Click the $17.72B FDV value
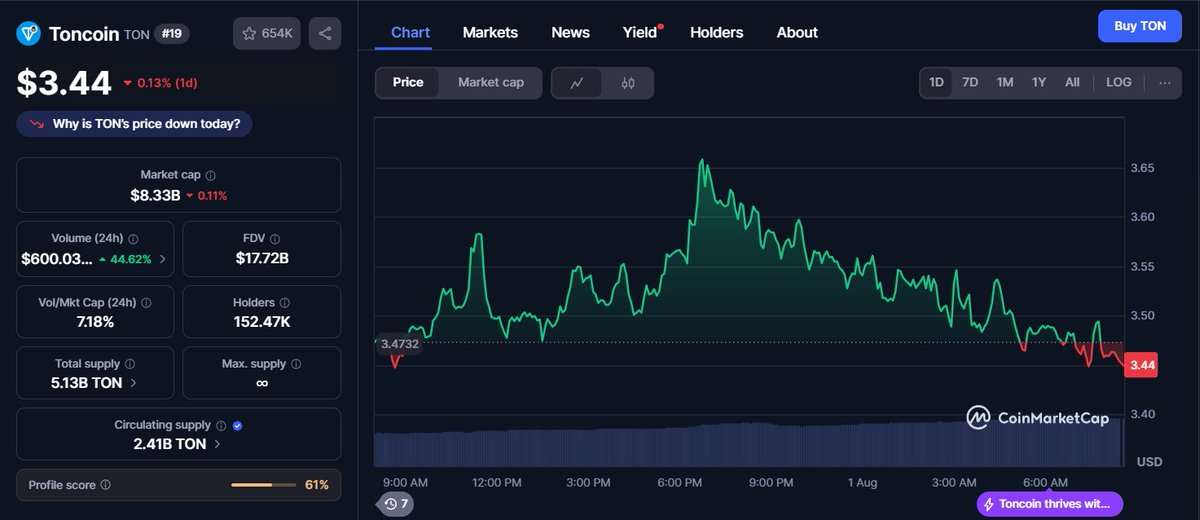Viewport: 1200px width, 520px height. tap(262, 258)
